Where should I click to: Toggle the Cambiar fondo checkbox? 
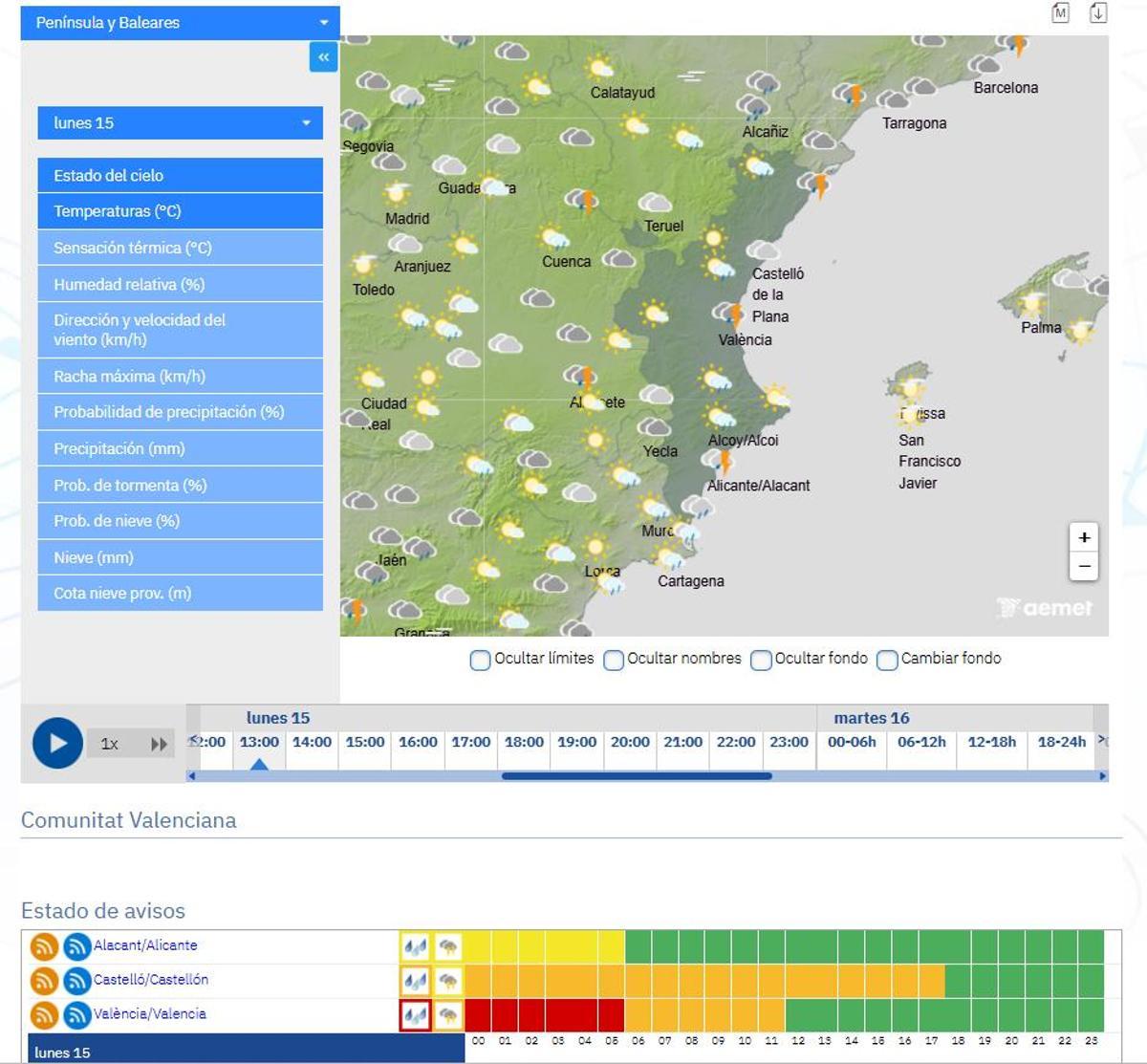pyautogui.click(x=887, y=661)
